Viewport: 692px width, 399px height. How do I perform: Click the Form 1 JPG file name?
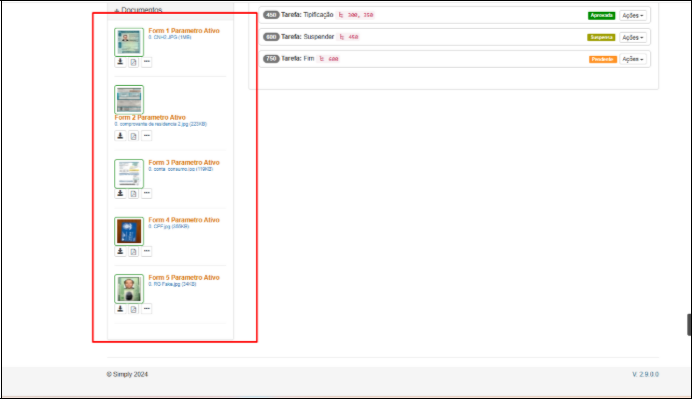click(170, 38)
